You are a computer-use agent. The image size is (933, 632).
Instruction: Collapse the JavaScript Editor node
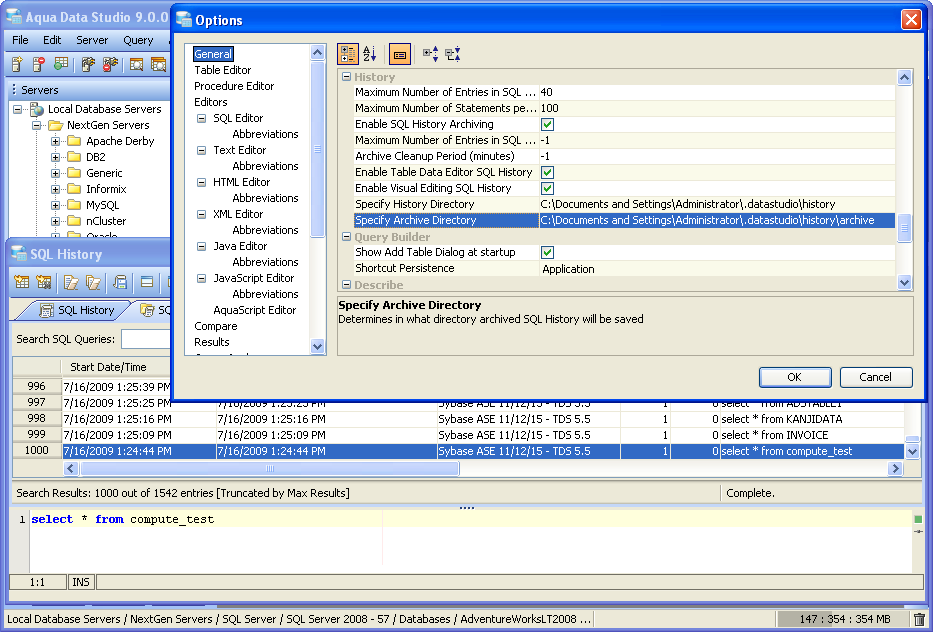(x=201, y=279)
